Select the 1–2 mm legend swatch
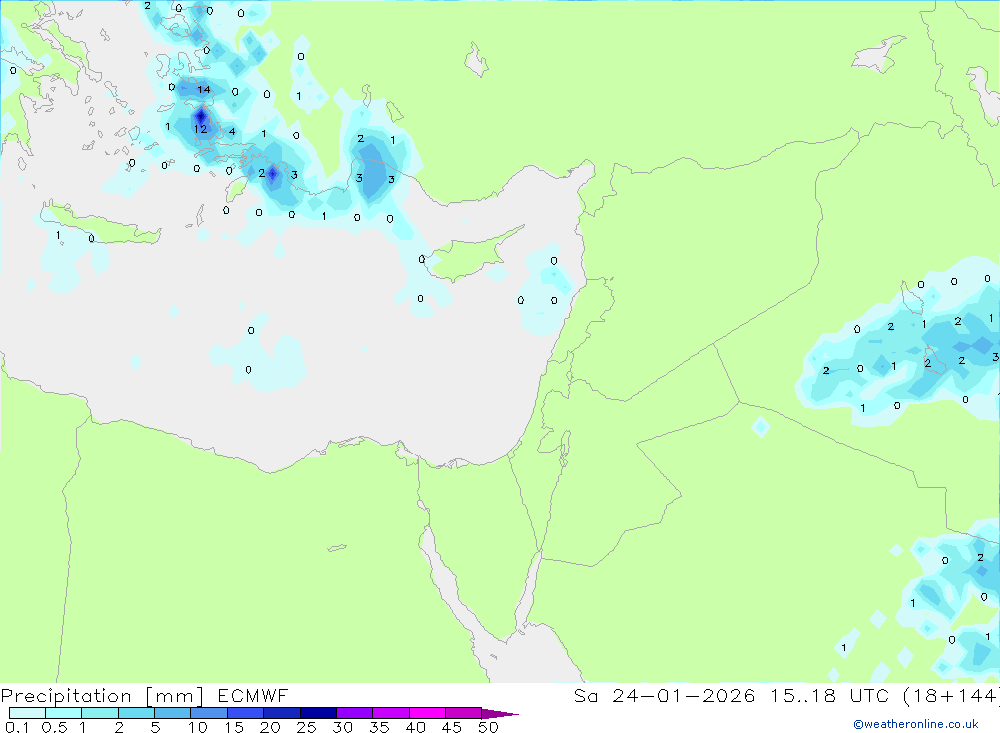 [99, 713]
